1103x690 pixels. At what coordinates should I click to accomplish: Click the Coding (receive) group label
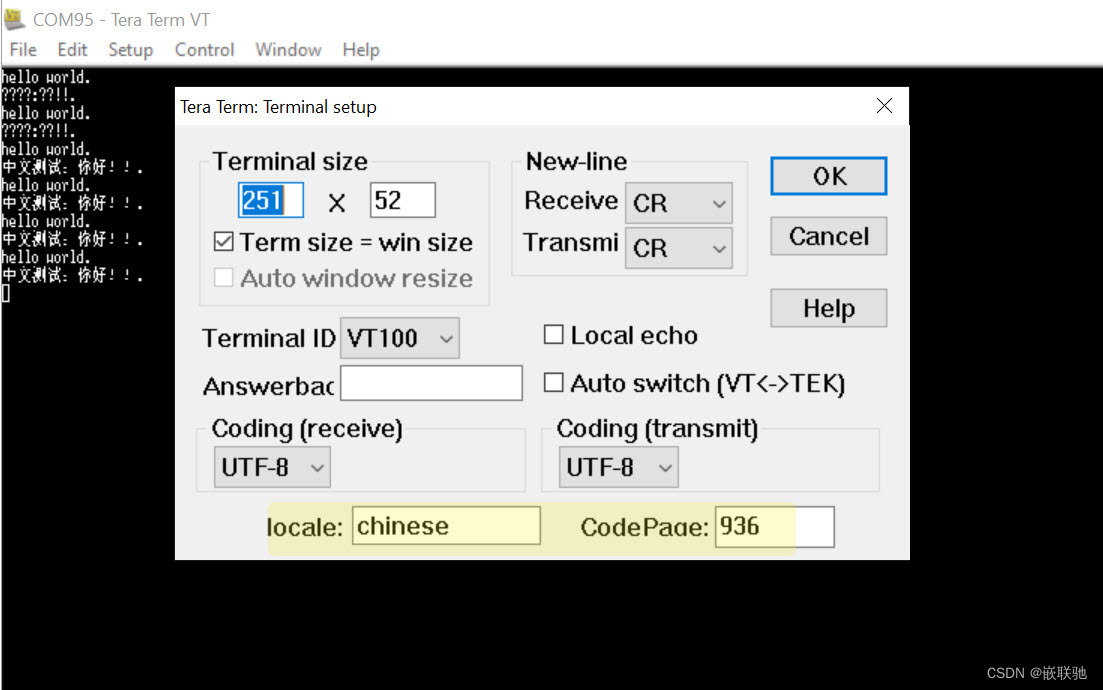click(x=307, y=428)
